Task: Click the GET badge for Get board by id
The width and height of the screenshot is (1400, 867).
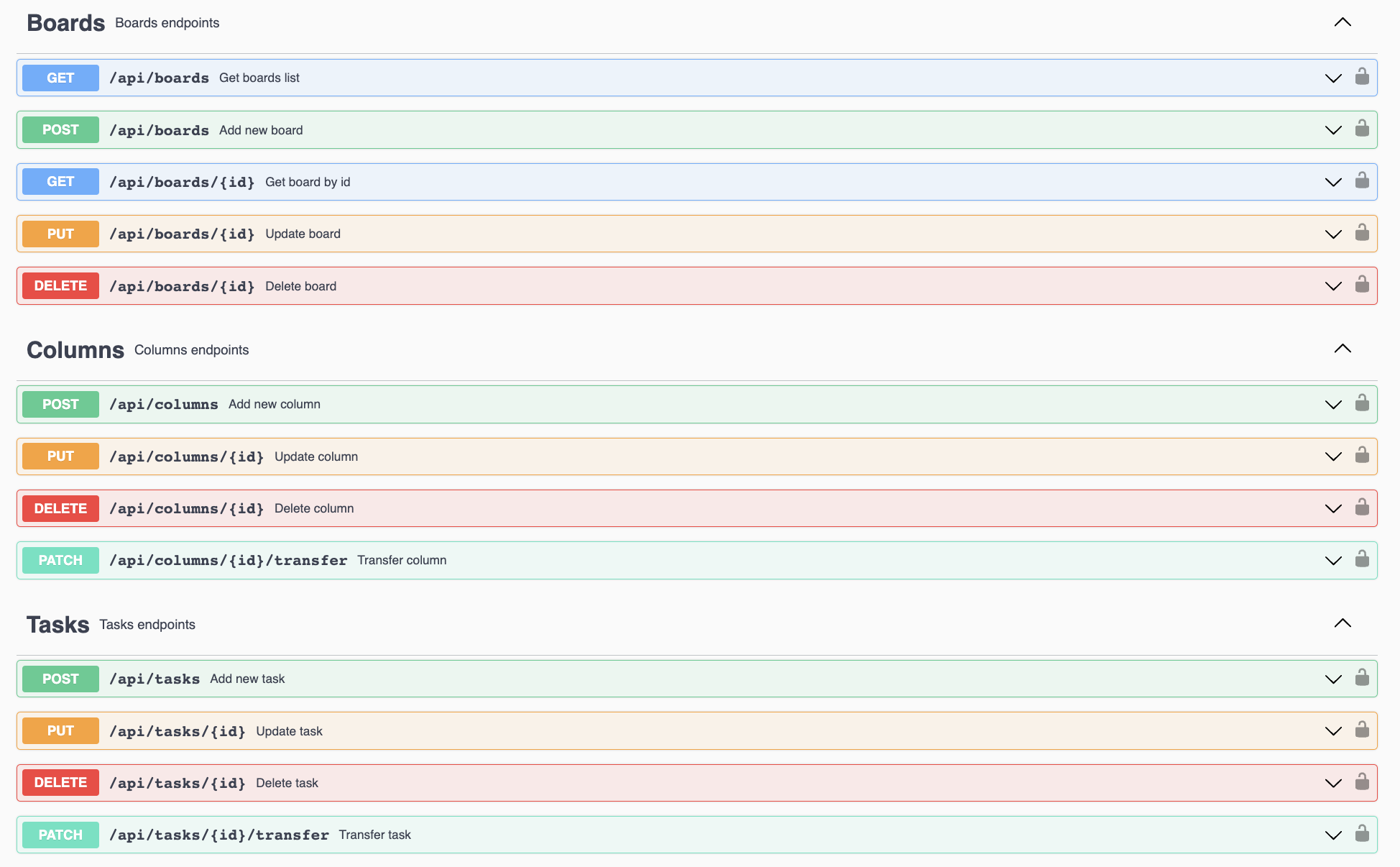Action: tap(60, 182)
